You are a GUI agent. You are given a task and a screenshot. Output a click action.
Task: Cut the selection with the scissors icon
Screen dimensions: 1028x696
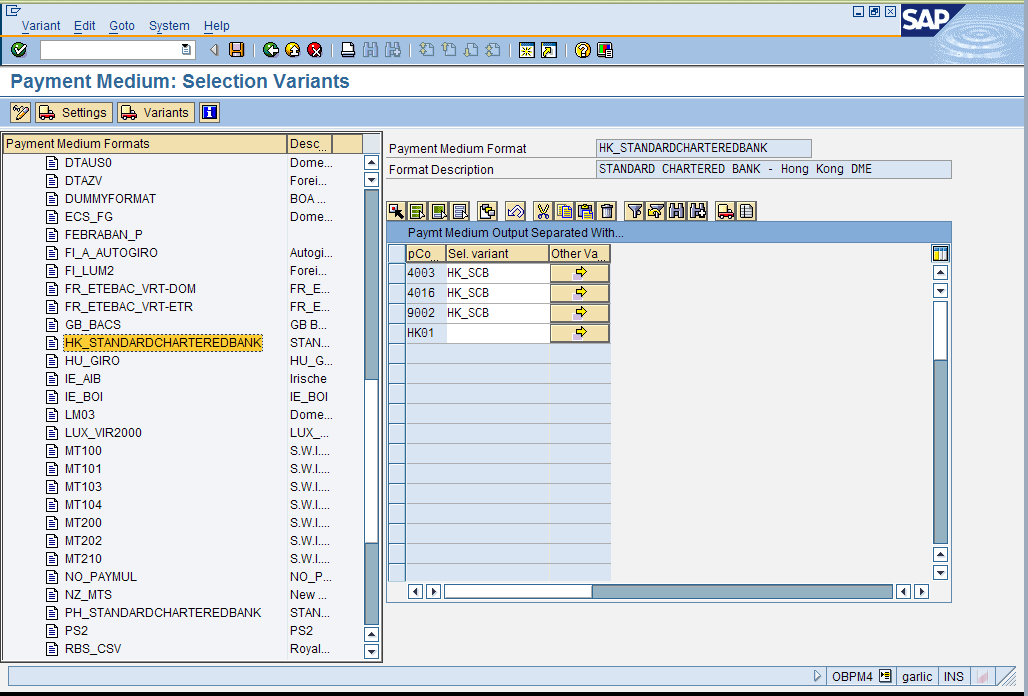pos(543,211)
